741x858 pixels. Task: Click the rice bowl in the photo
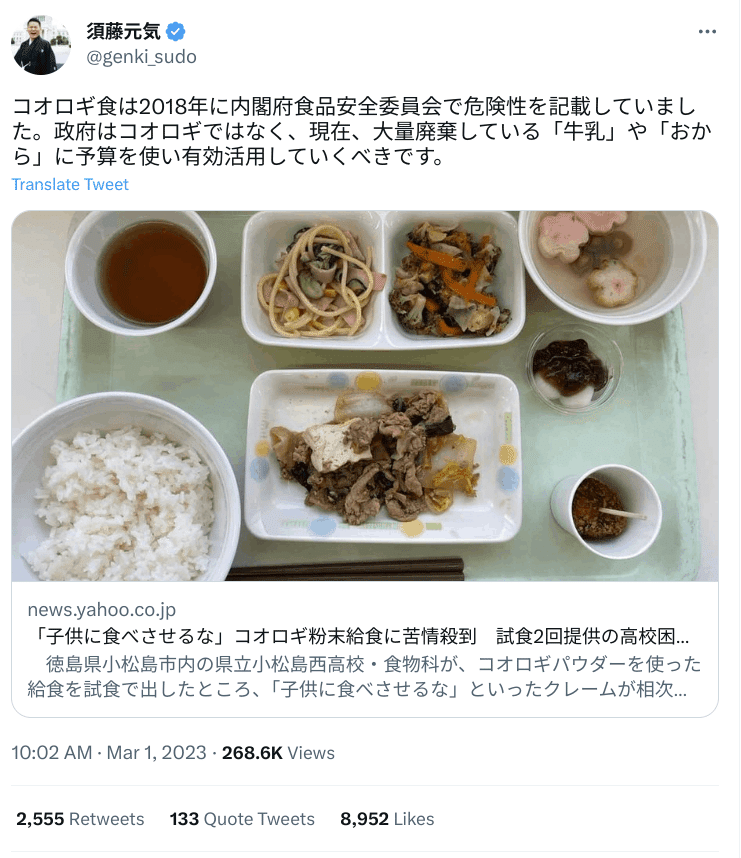click(x=125, y=489)
